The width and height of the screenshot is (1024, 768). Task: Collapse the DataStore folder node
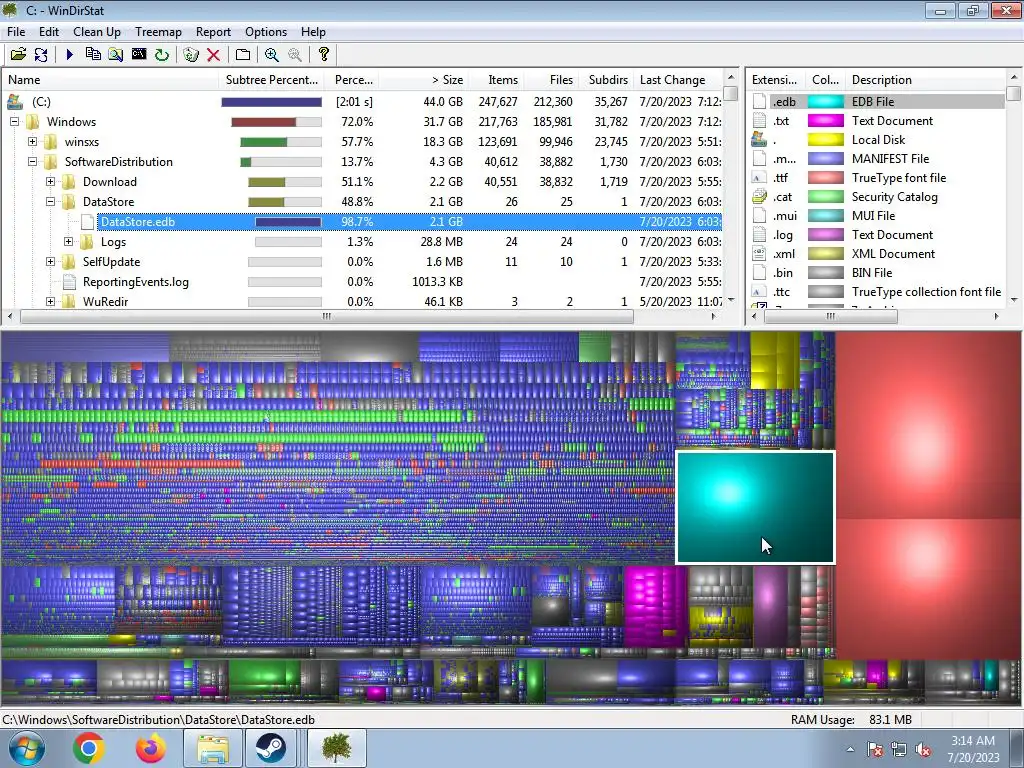pyautogui.click(x=50, y=202)
